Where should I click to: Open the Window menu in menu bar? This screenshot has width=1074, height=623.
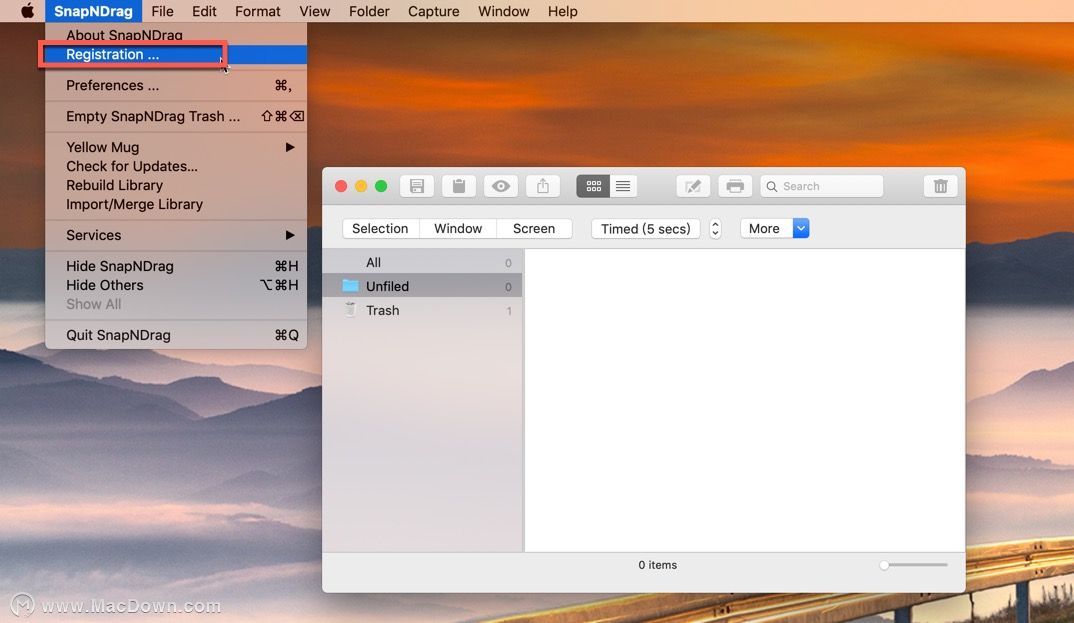coord(503,11)
